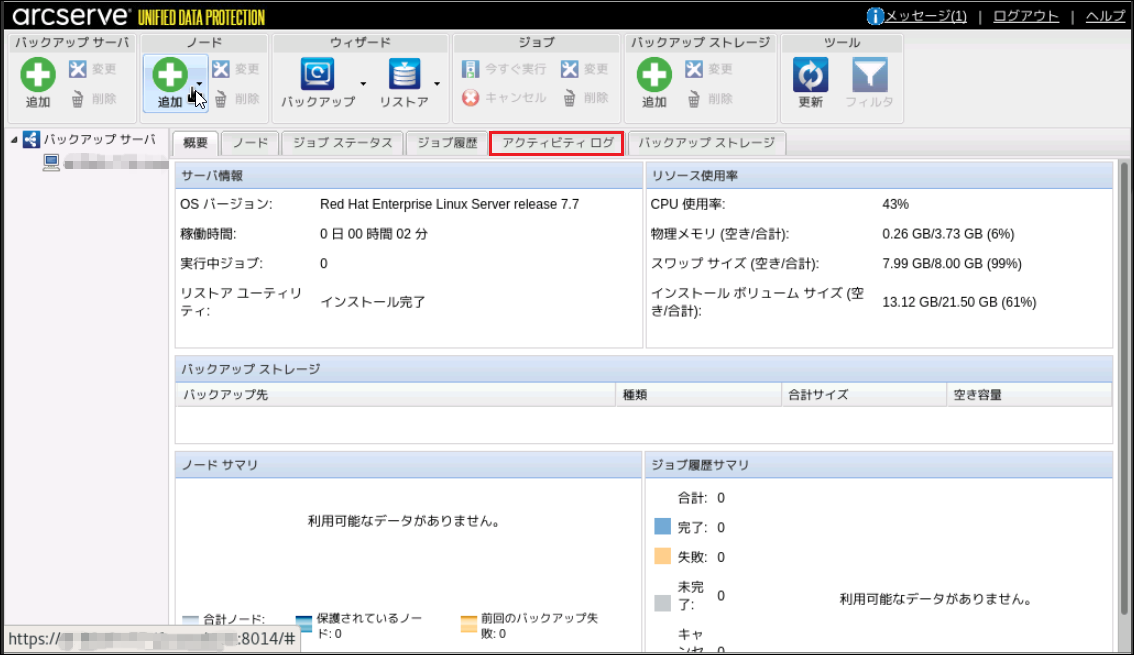Switch to the アクティビティ ログ tab

click(557, 143)
